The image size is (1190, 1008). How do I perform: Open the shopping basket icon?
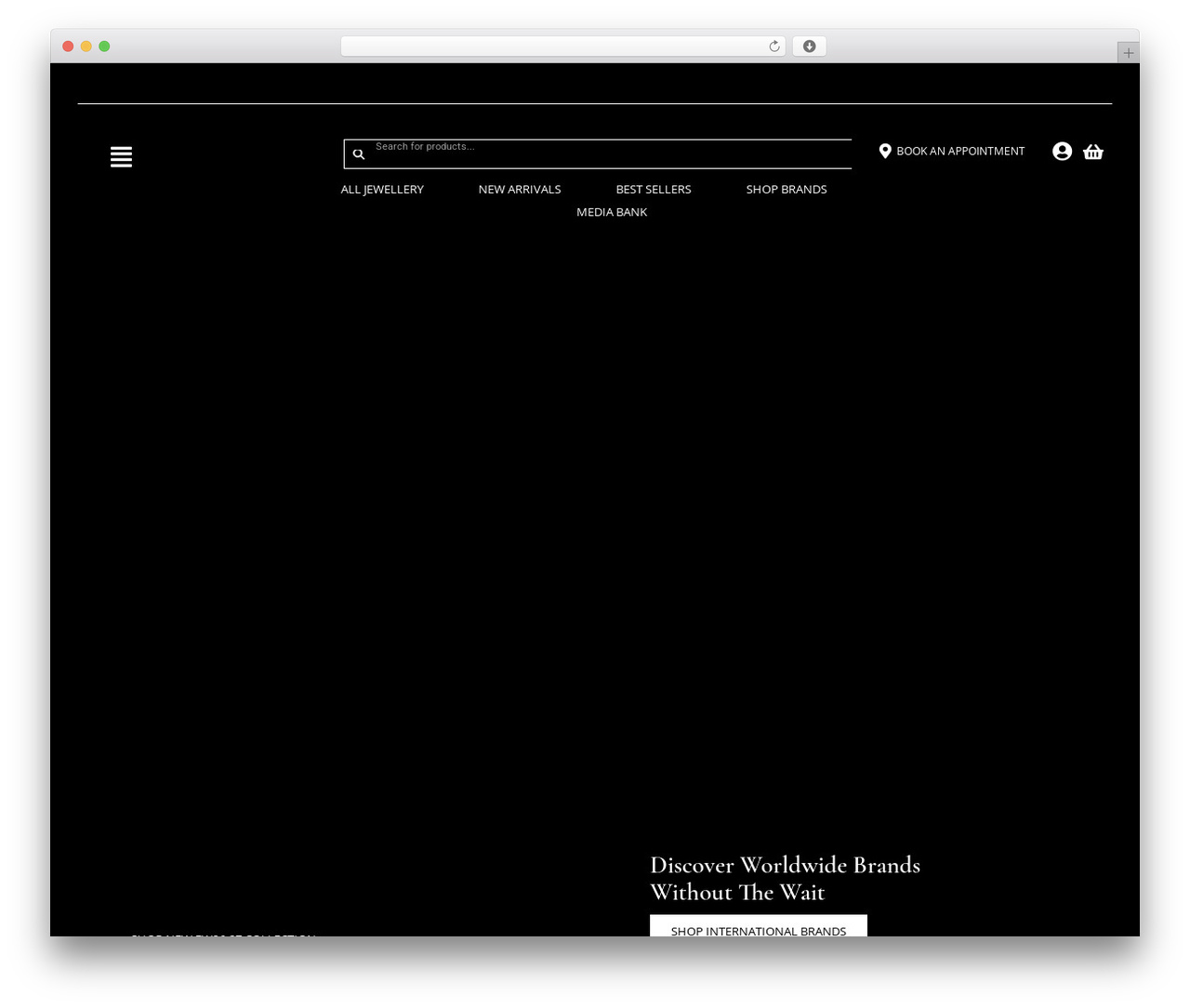pos(1093,152)
